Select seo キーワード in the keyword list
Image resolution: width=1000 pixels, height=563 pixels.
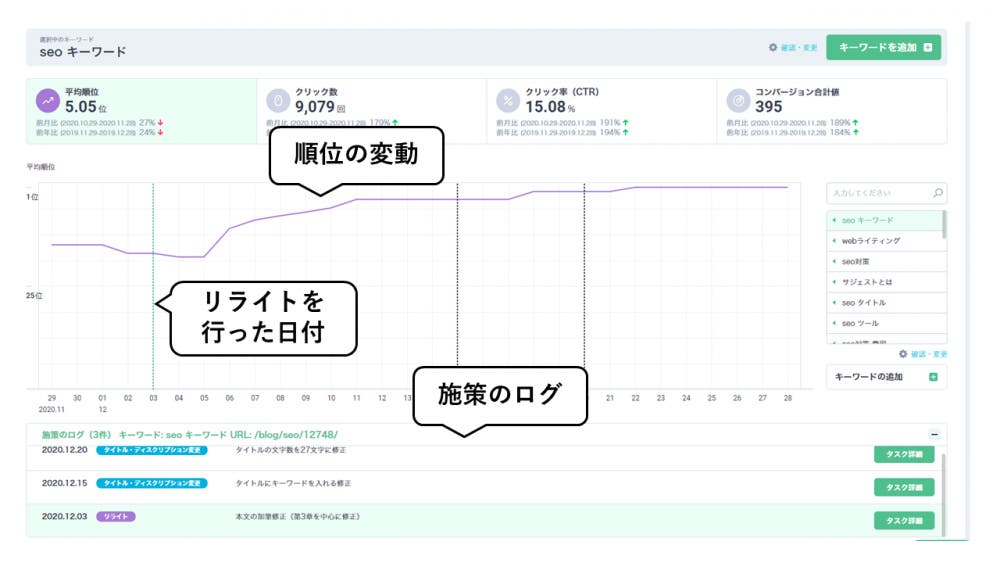(885, 221)
